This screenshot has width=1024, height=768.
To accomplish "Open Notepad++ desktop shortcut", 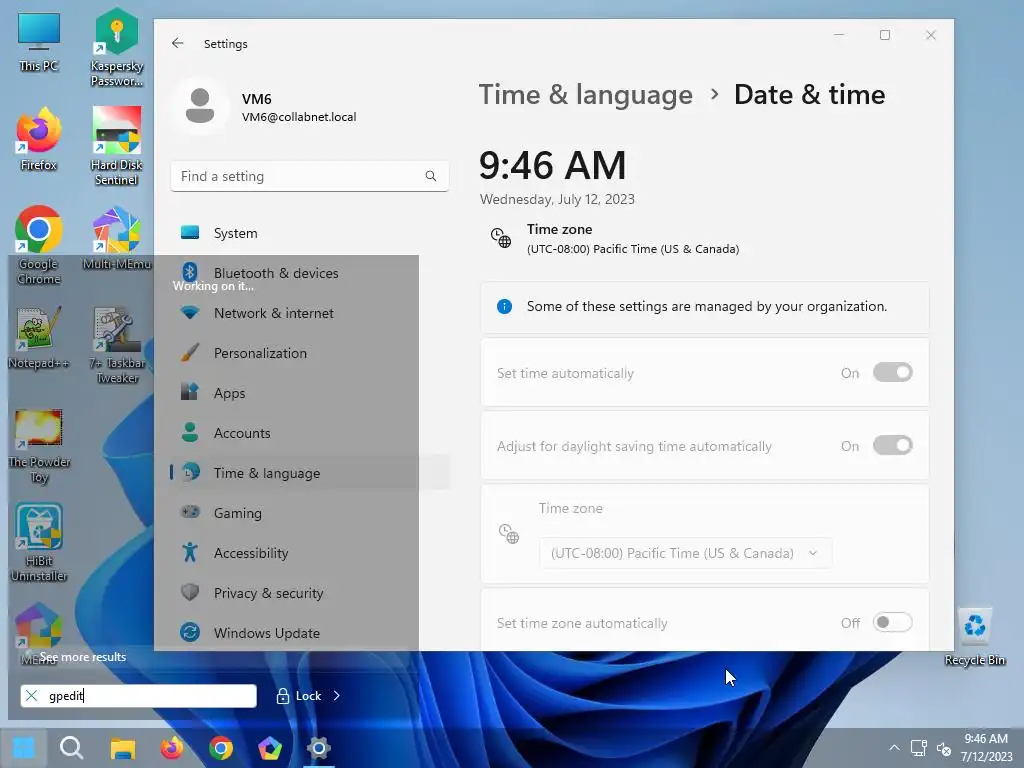I will (39, 338).
